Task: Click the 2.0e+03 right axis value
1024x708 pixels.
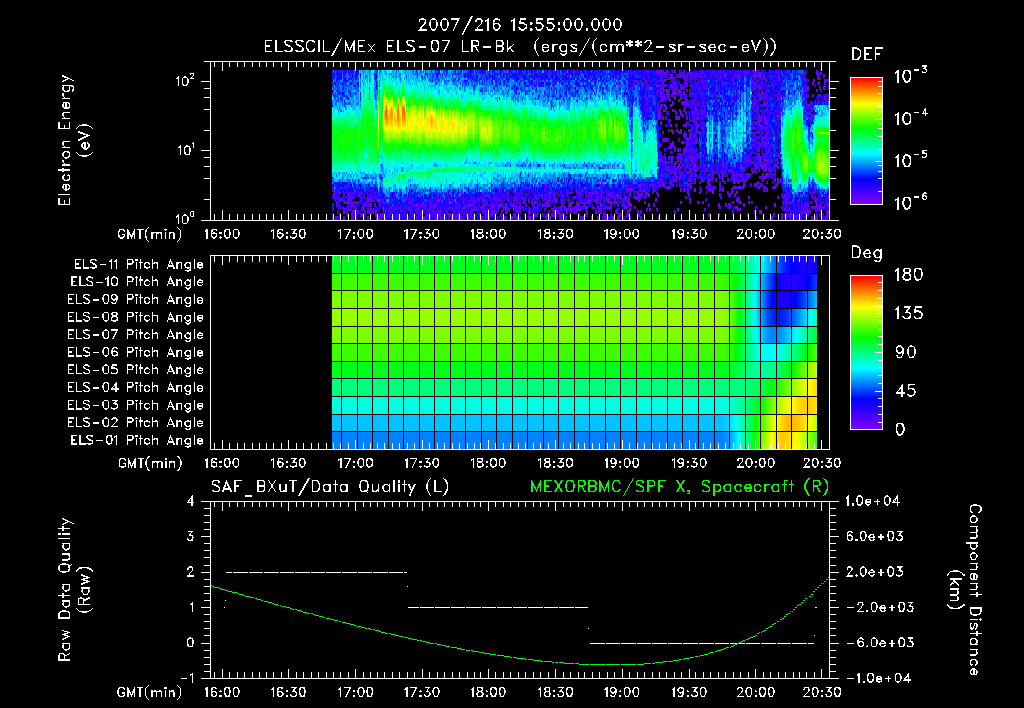Action: [x=875, y=572]
